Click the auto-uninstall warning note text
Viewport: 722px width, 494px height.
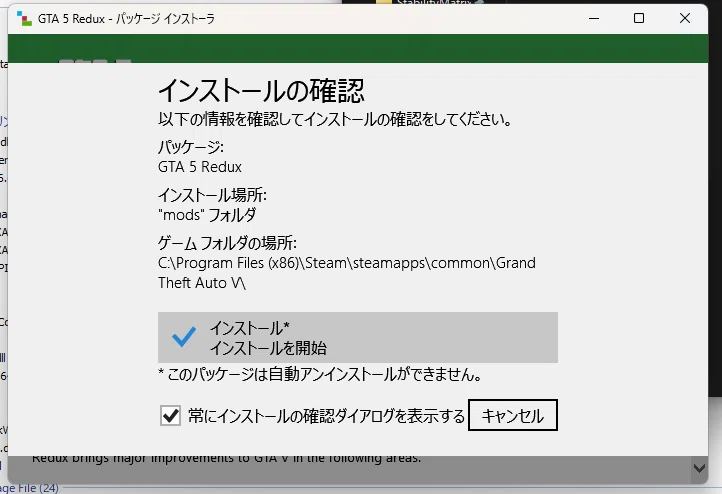pyautogui.click(x=320, y=375)
